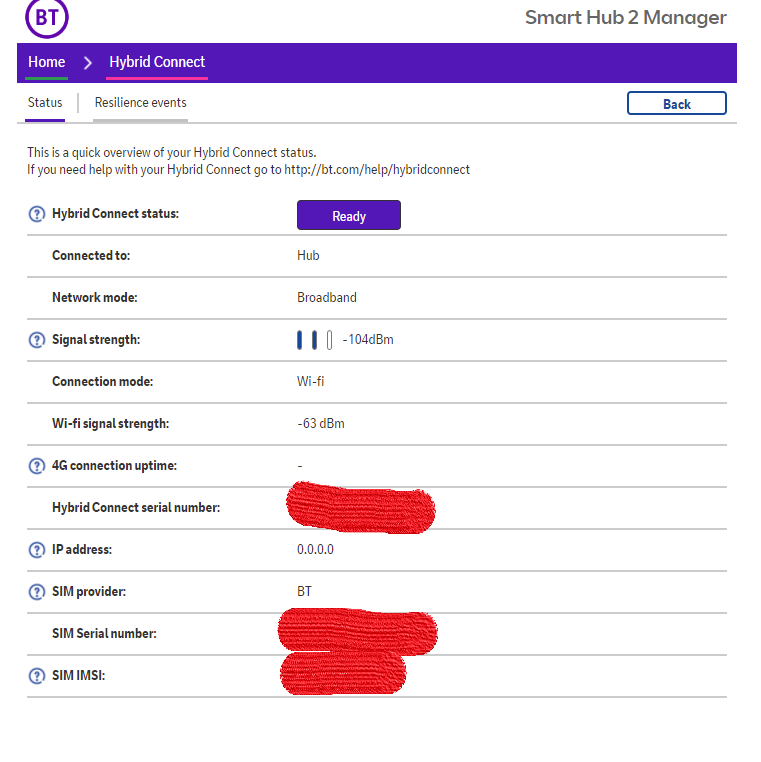The image size is (761, 762).
Task: Open help icon beside Signal strength
Action: click(37, 340)
